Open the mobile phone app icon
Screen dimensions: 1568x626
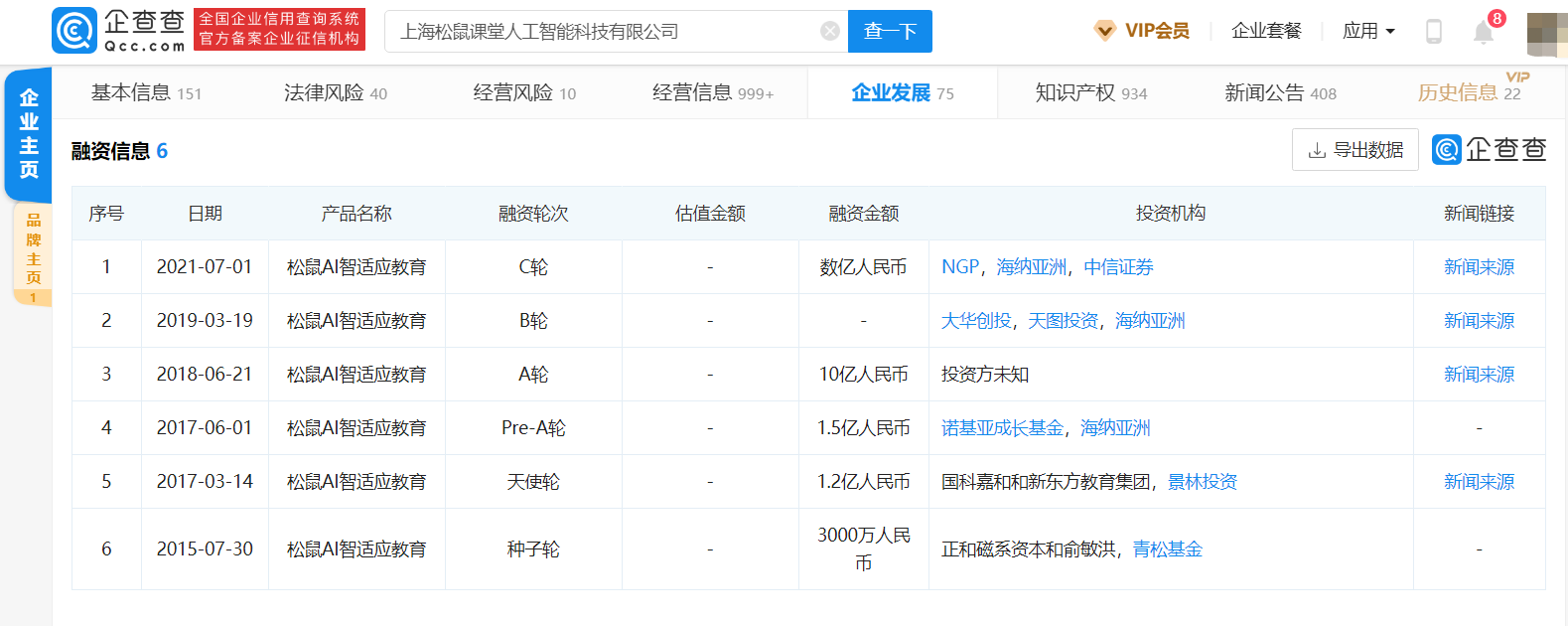point(1433,31)
